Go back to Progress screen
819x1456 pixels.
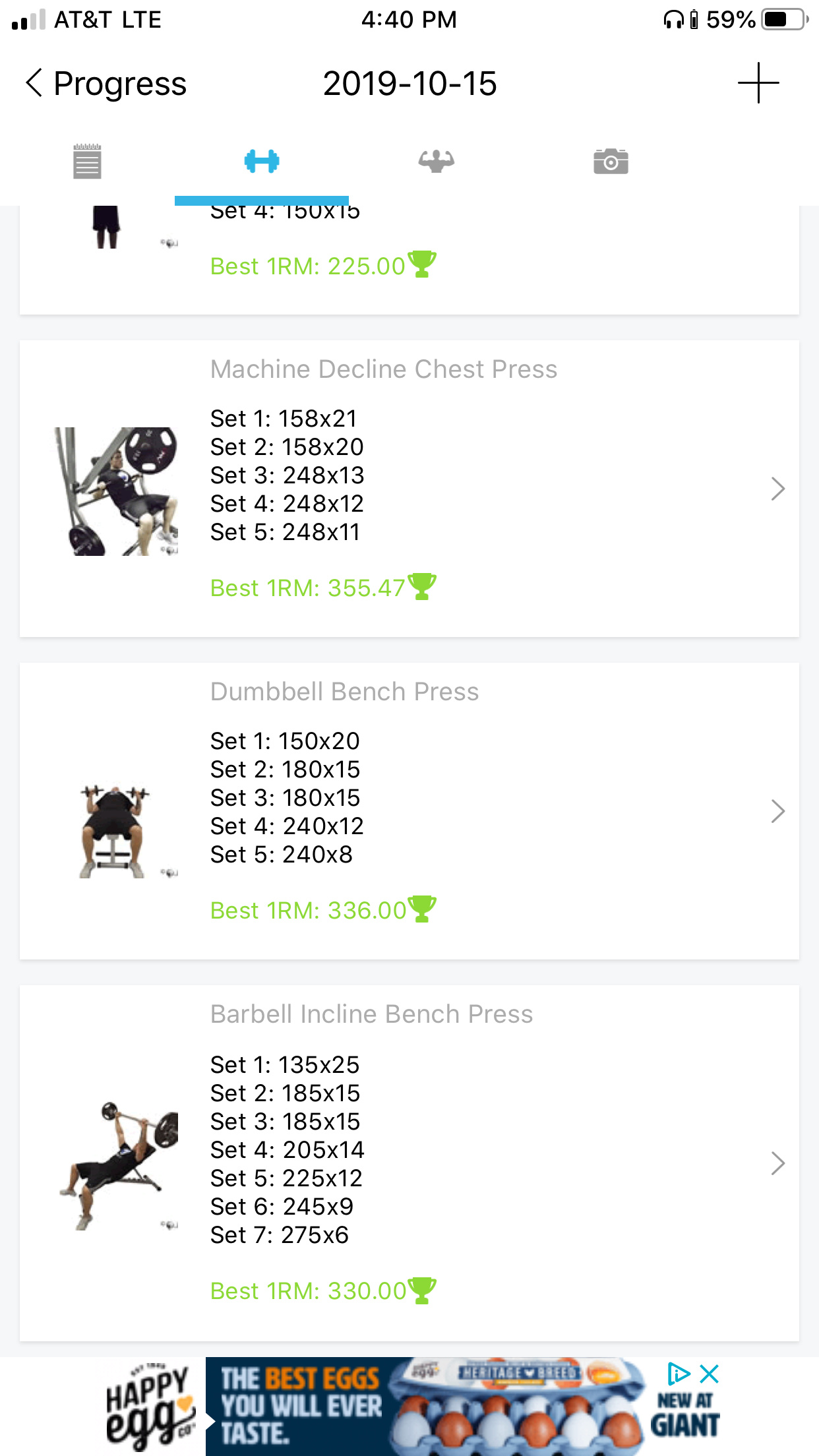coord(106,84)
